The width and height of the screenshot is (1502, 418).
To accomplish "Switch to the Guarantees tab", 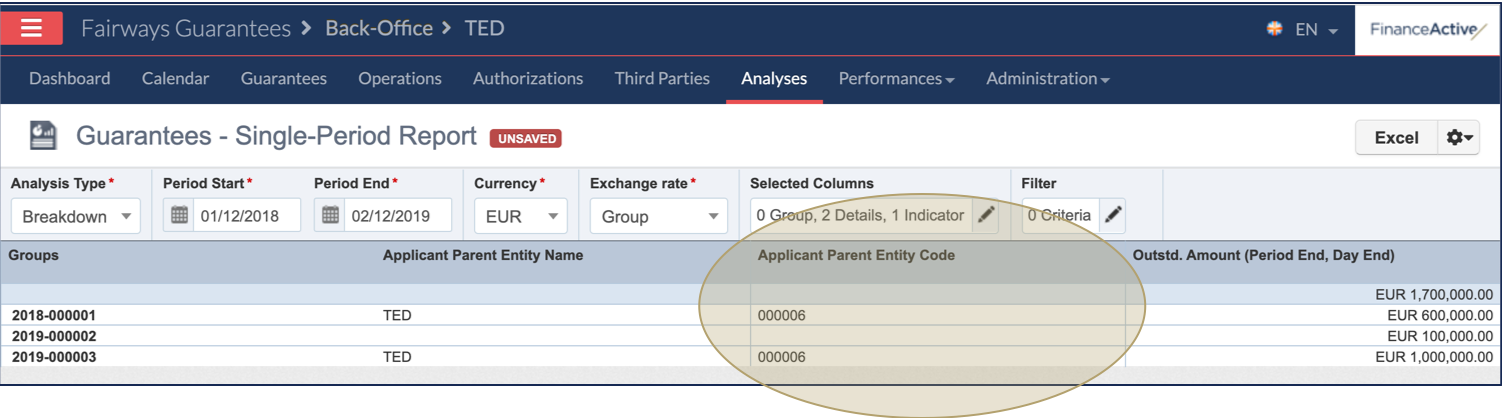I will point(284,78).
